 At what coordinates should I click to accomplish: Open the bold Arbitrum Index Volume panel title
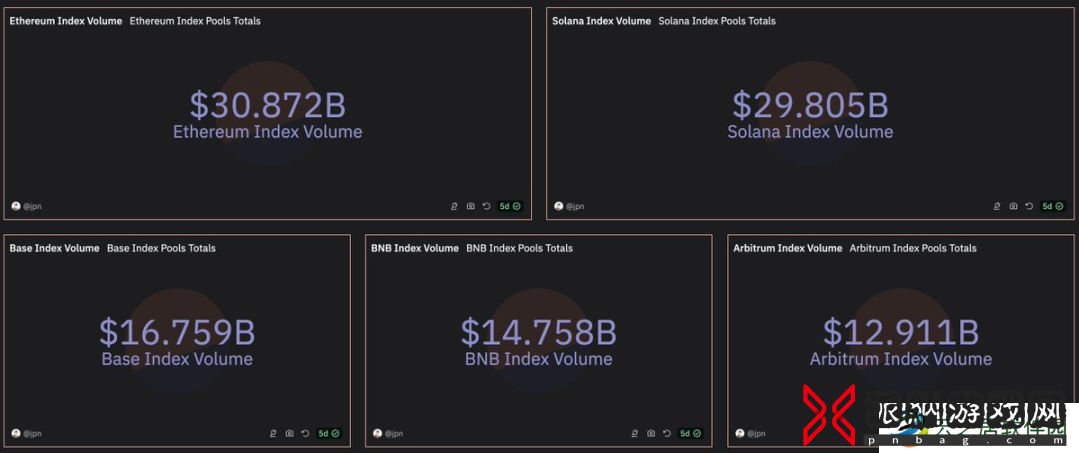click(788, 248)
